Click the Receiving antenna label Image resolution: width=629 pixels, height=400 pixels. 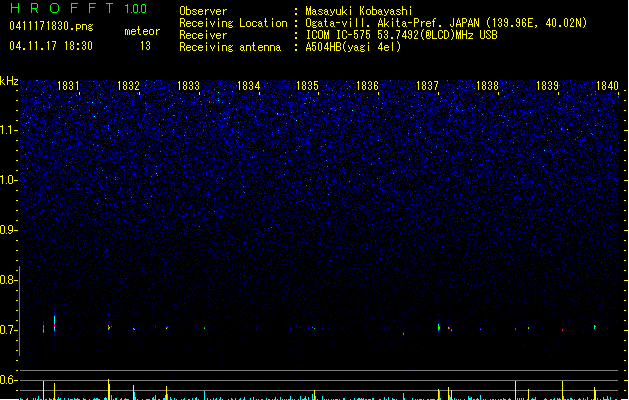tap(230, 47)
